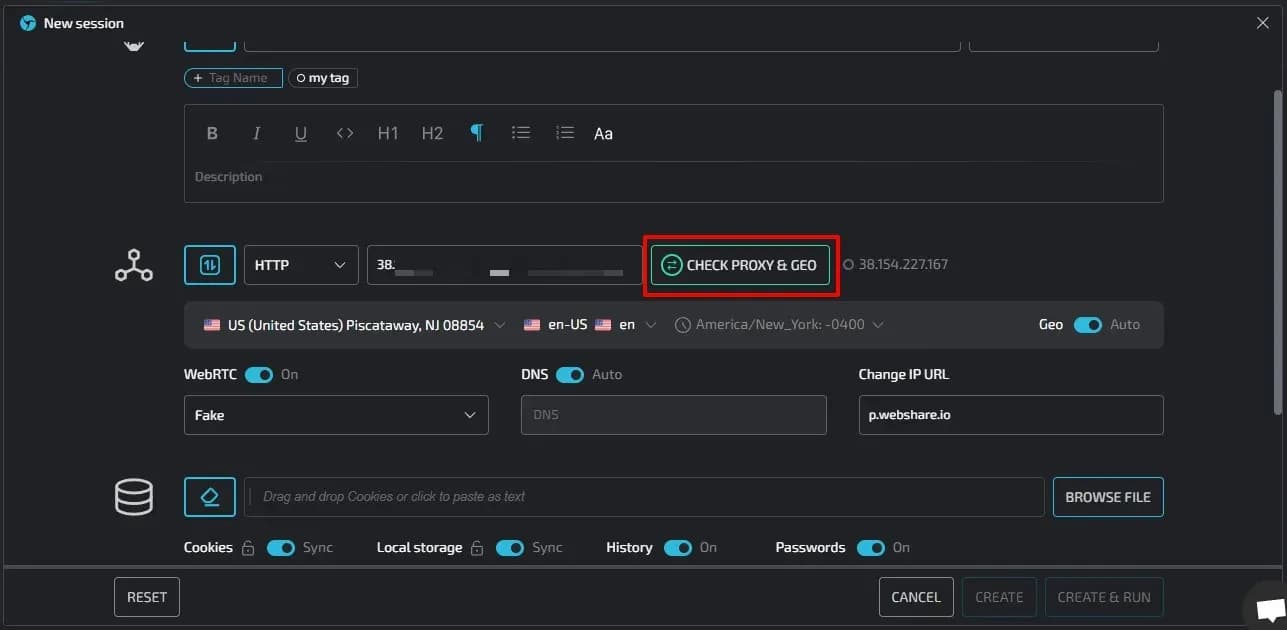
Task: Run the CHECK PROXY & GEO verification
Action: coord(741,264)
